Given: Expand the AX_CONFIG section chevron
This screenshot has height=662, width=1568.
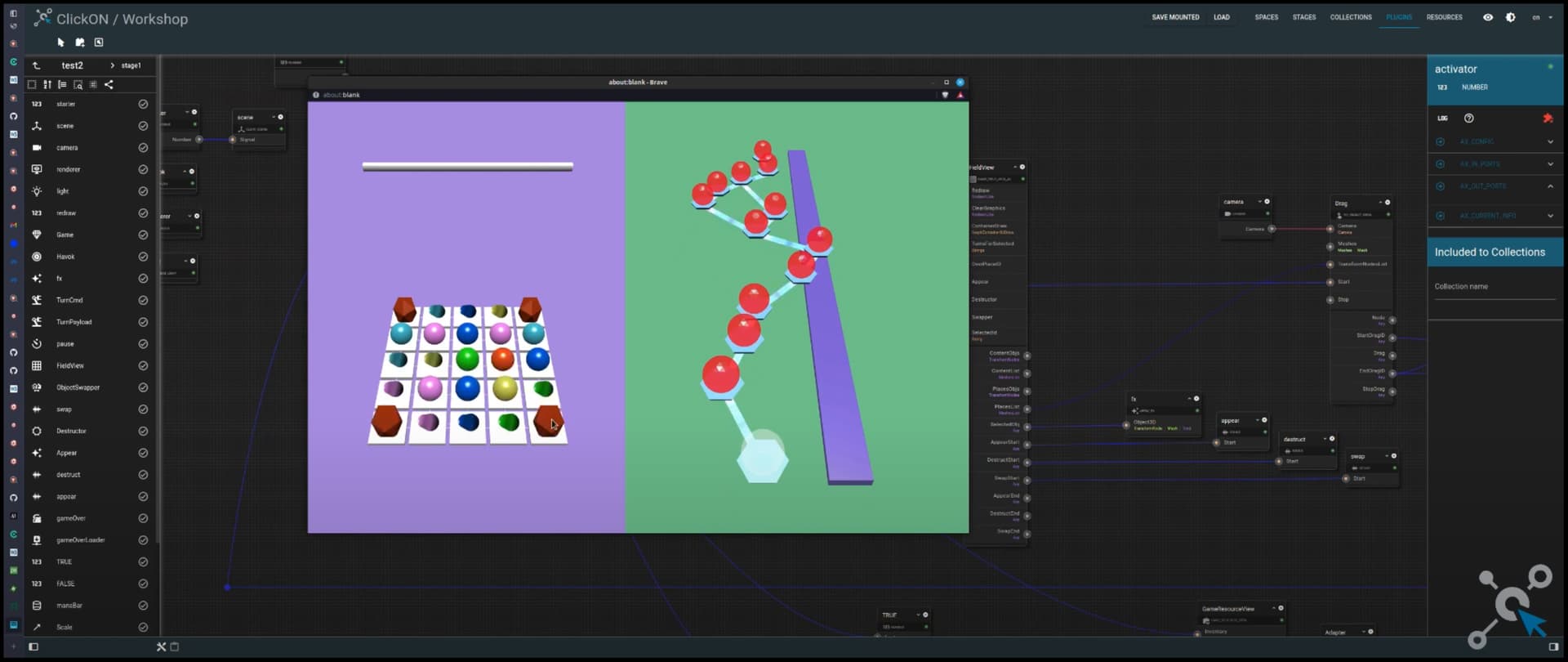Looking at the screenshot, I should coord(1550,141).
